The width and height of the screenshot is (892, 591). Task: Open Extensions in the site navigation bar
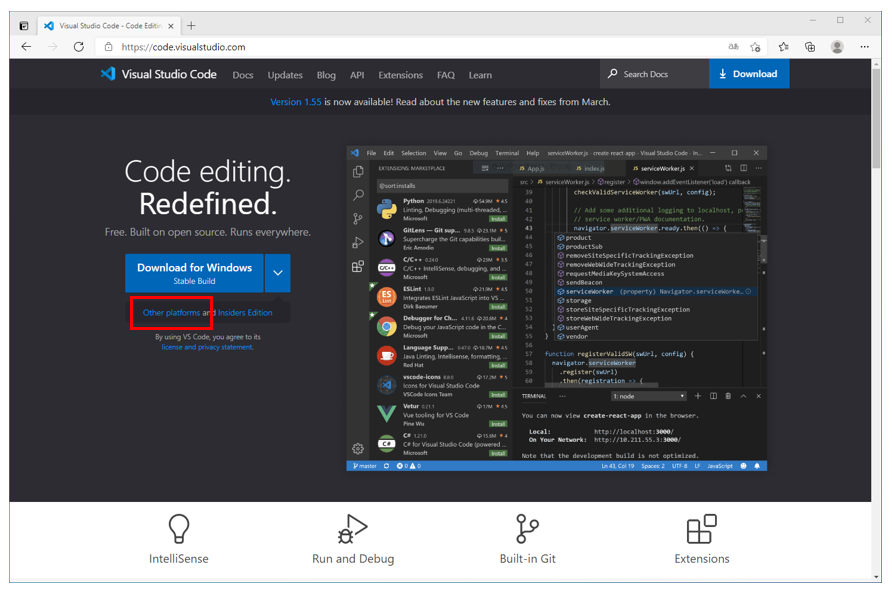(x=400, y=75)
